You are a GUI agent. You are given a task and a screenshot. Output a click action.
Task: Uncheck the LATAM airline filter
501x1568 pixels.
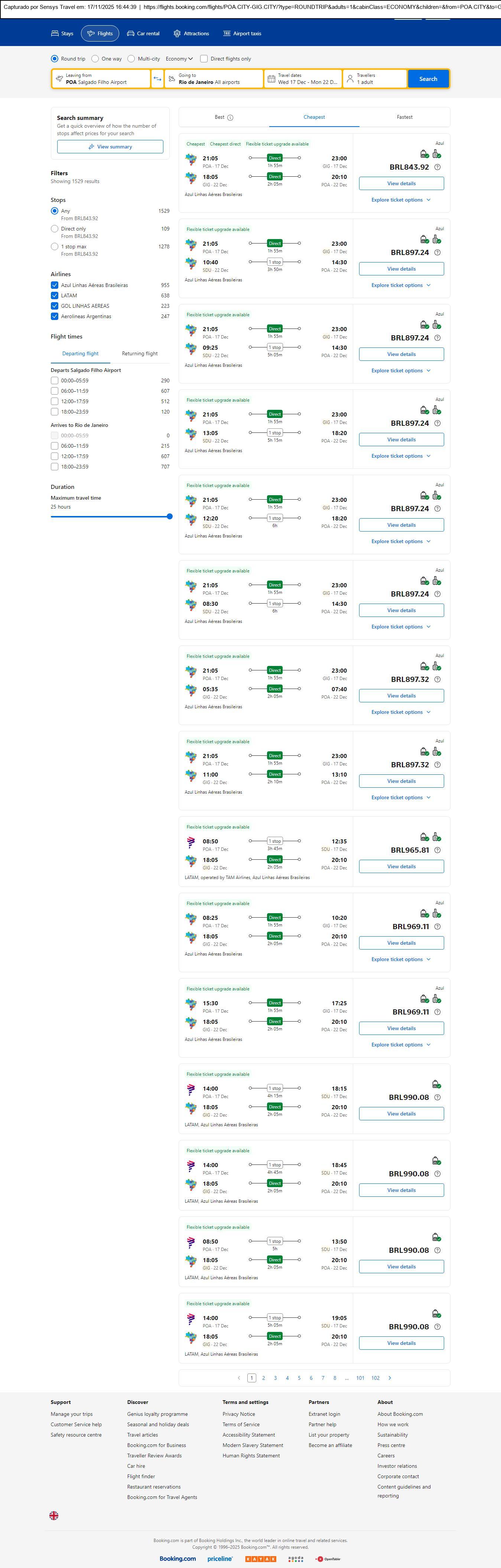tap(55, 296)
